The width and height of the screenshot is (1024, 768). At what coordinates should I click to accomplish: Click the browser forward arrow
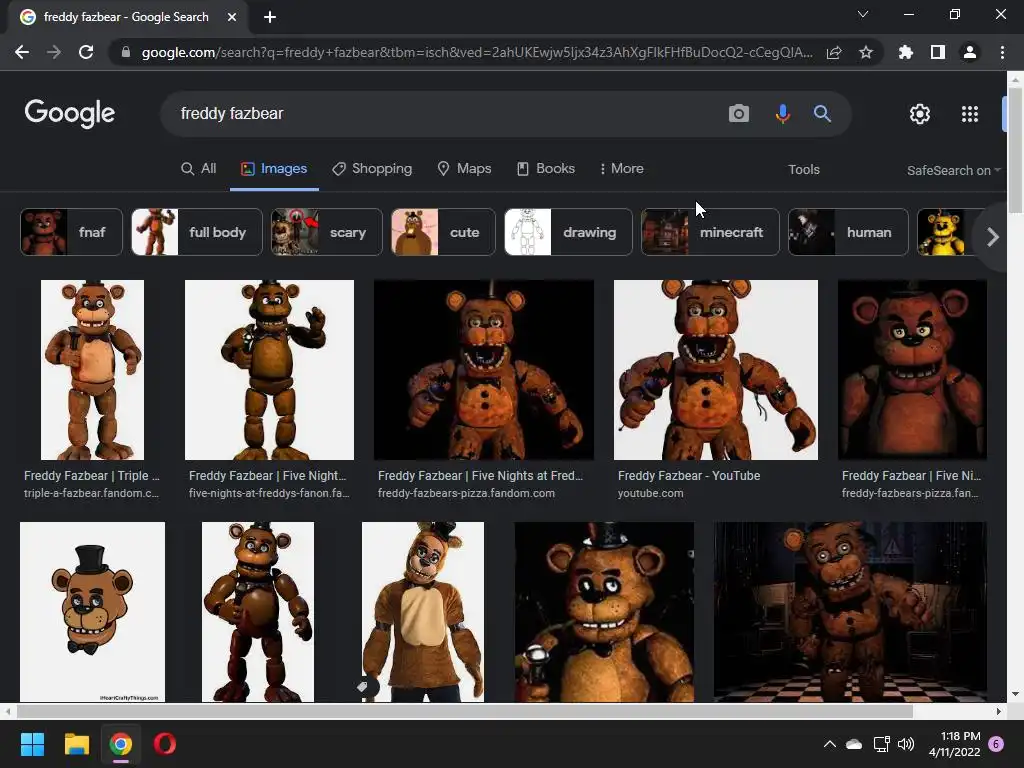(54, 52)
